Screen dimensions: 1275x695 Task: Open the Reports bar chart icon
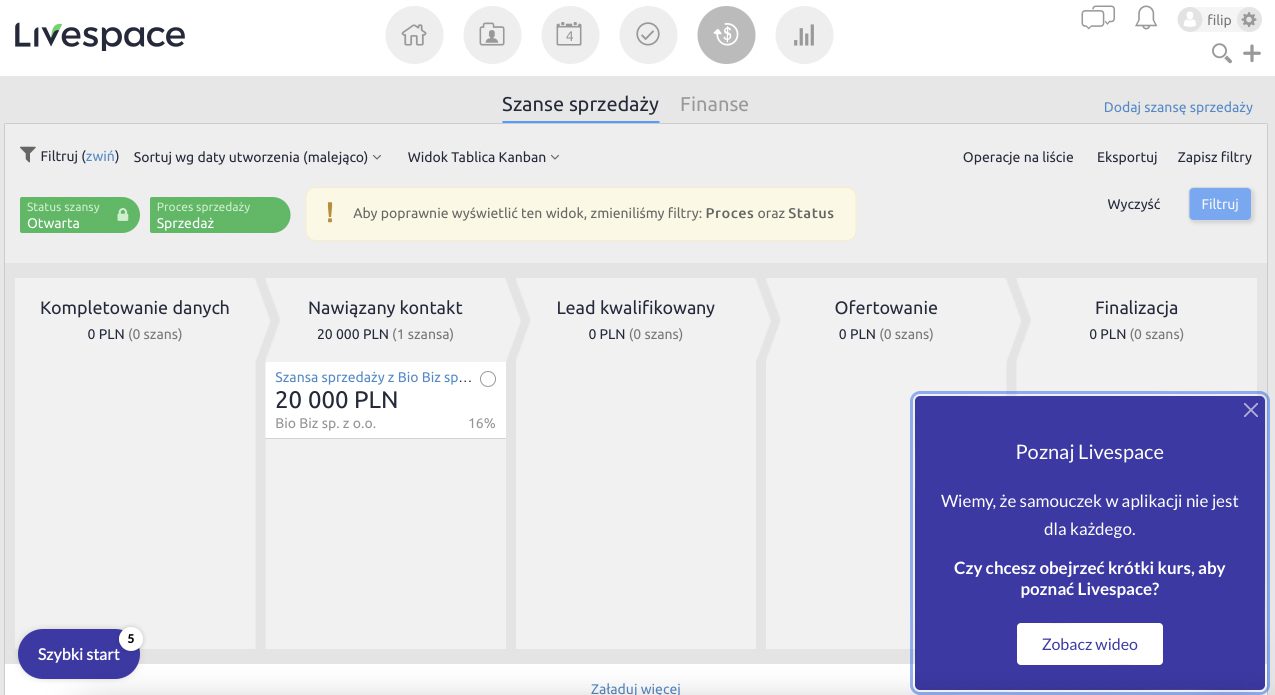(x=804, y=35)
